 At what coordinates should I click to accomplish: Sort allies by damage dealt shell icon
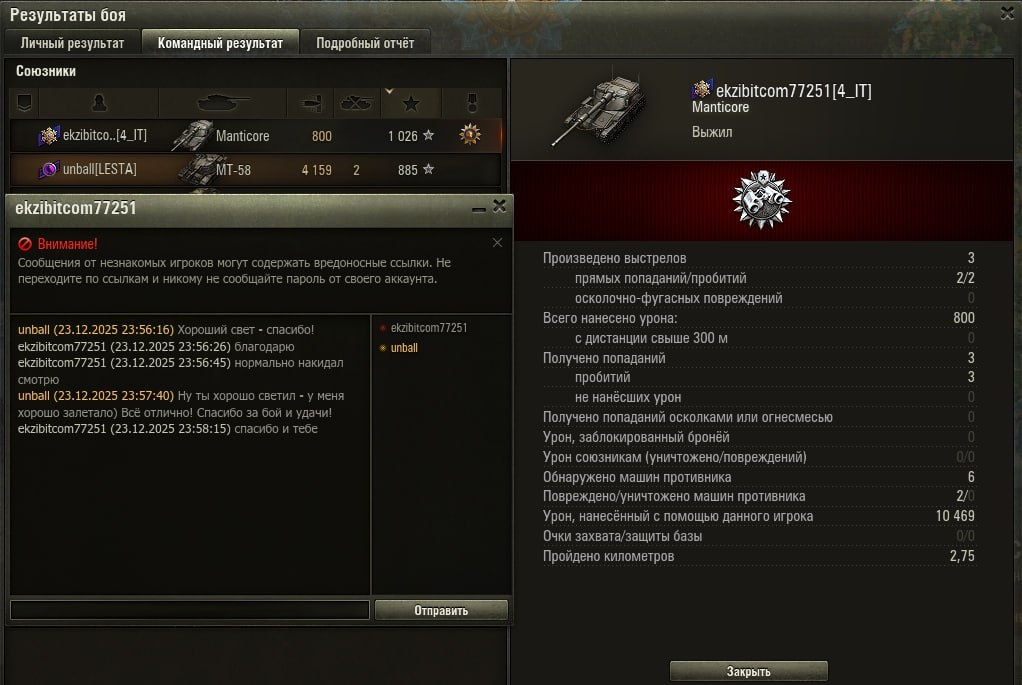coord(312,103)
